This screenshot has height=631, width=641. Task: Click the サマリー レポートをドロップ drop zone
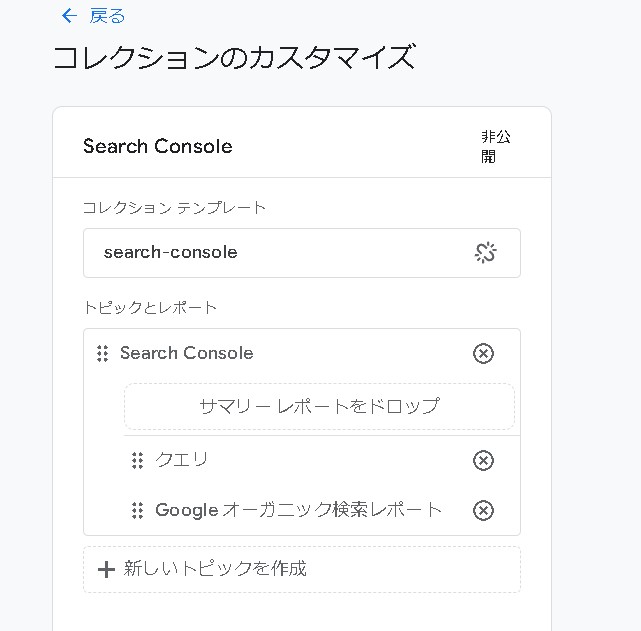[x=319, y=406]
